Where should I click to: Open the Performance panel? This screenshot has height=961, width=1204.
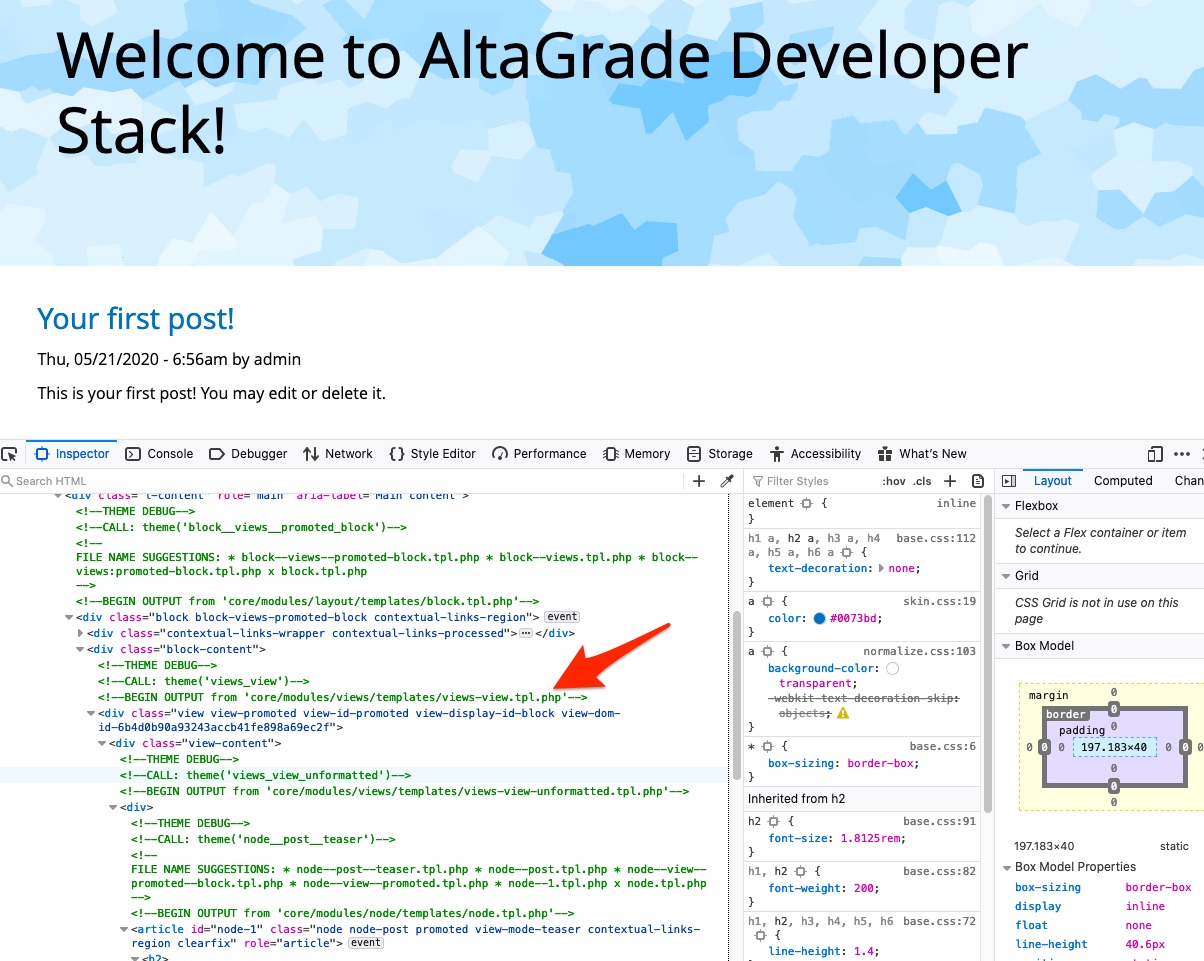(x=539, y=454)
